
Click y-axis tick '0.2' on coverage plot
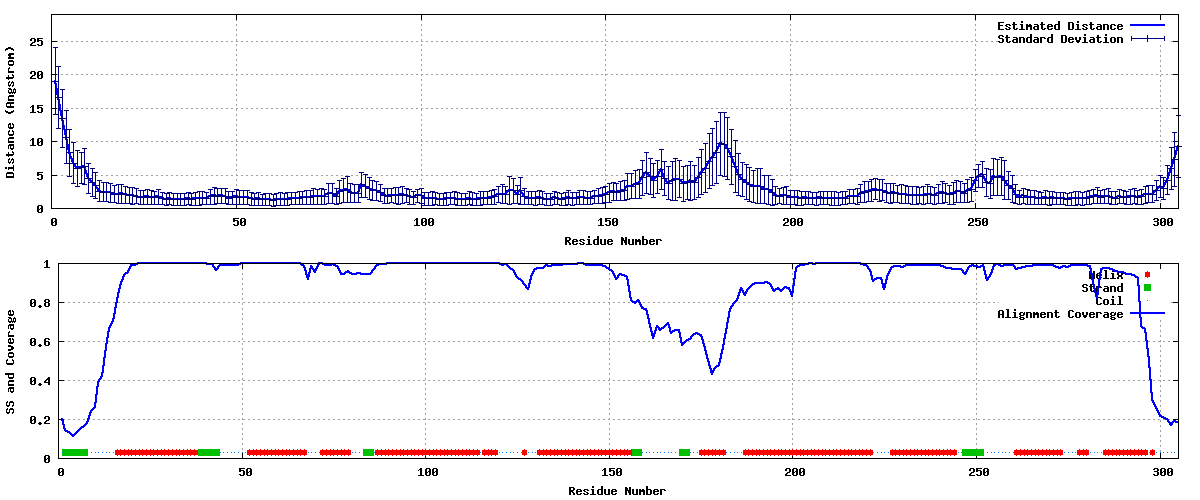click(x=41, y=420)
